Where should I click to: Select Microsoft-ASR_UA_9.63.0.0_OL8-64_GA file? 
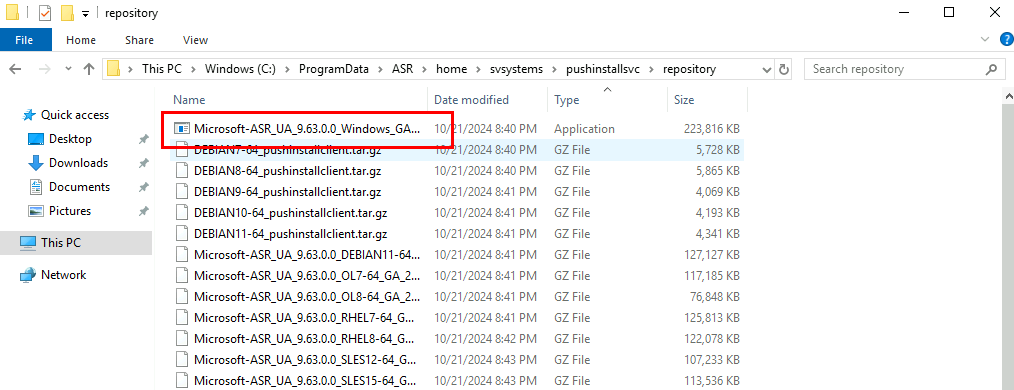[457, 296]
